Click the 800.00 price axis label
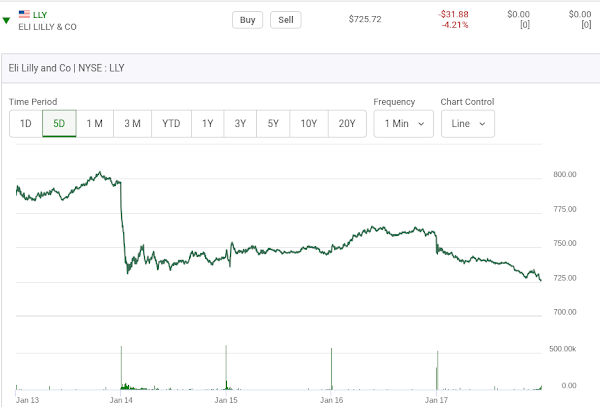 point(564,174)
